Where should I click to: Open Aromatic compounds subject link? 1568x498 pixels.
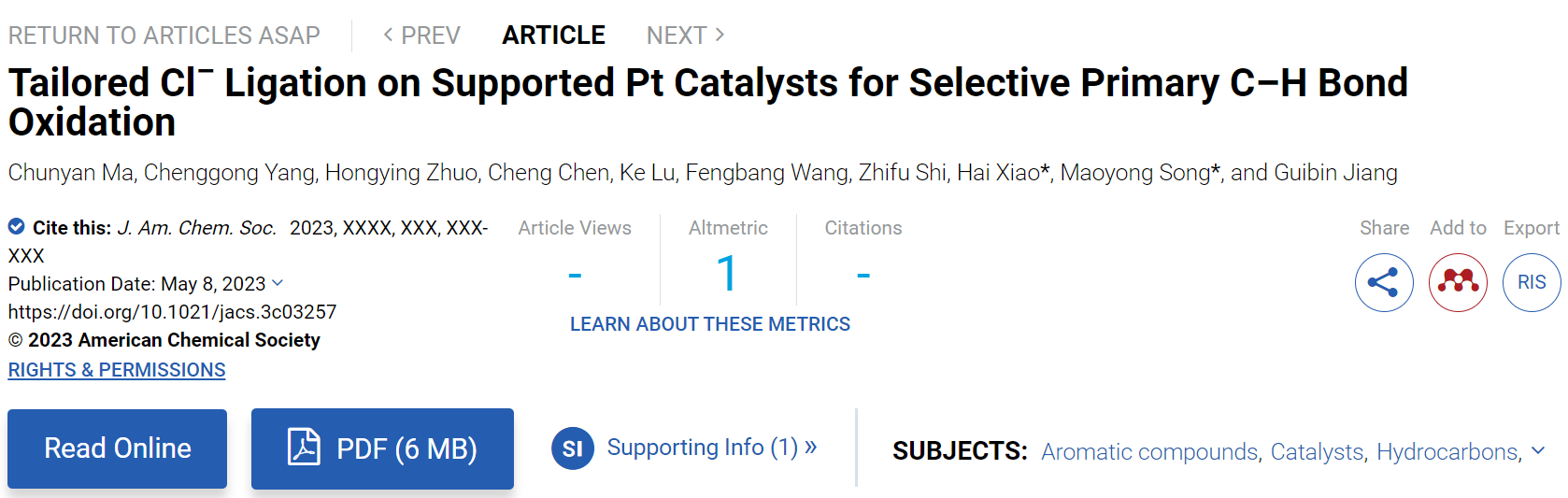(1149, 451)
